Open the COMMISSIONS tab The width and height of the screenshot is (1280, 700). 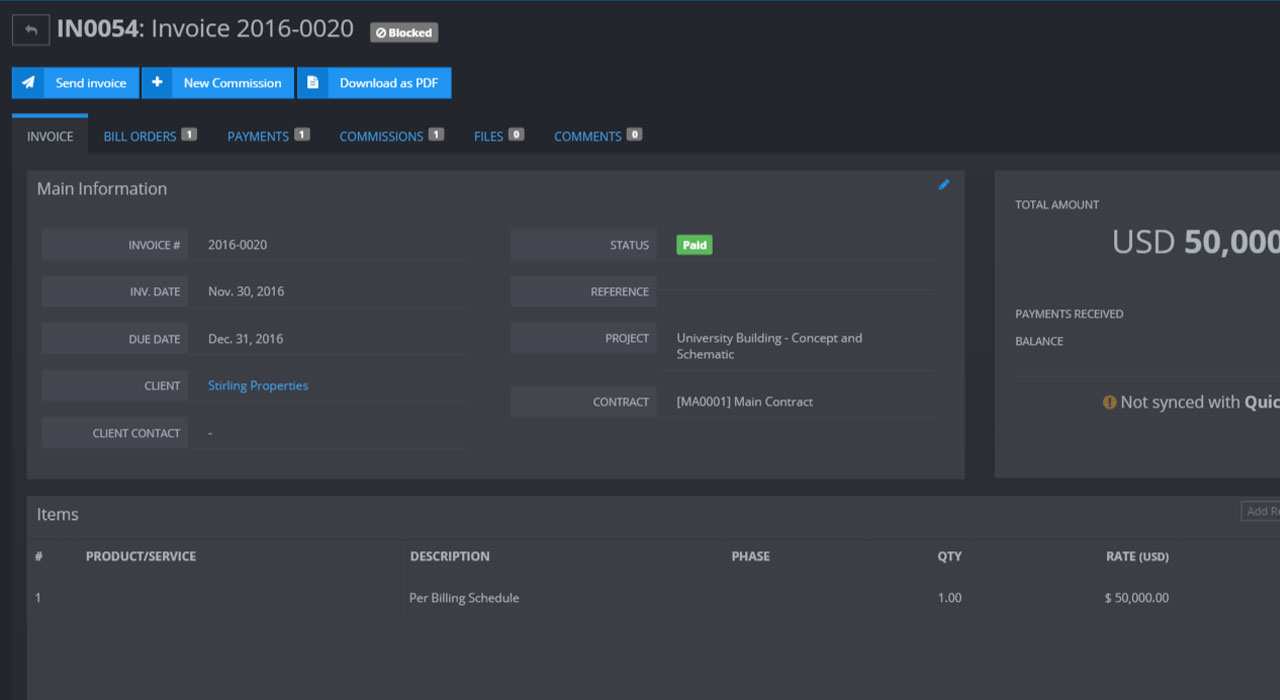pos(391,136)
